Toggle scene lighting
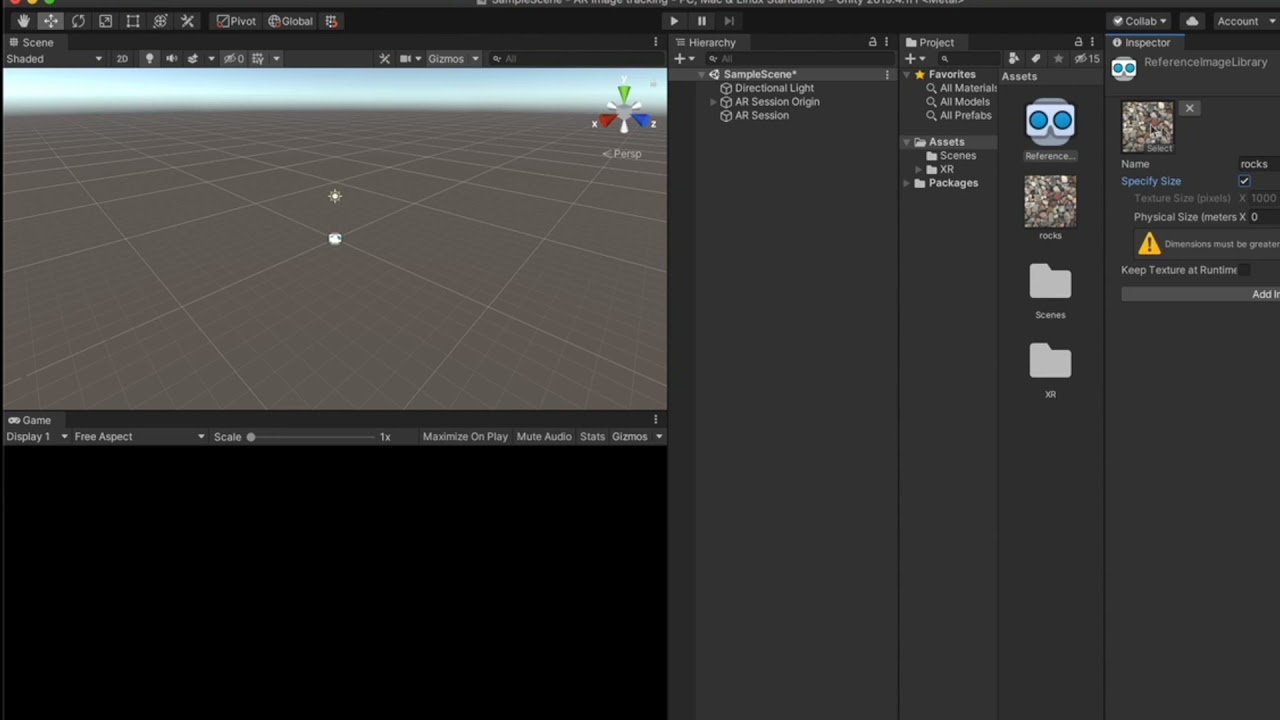 [150, 59]
